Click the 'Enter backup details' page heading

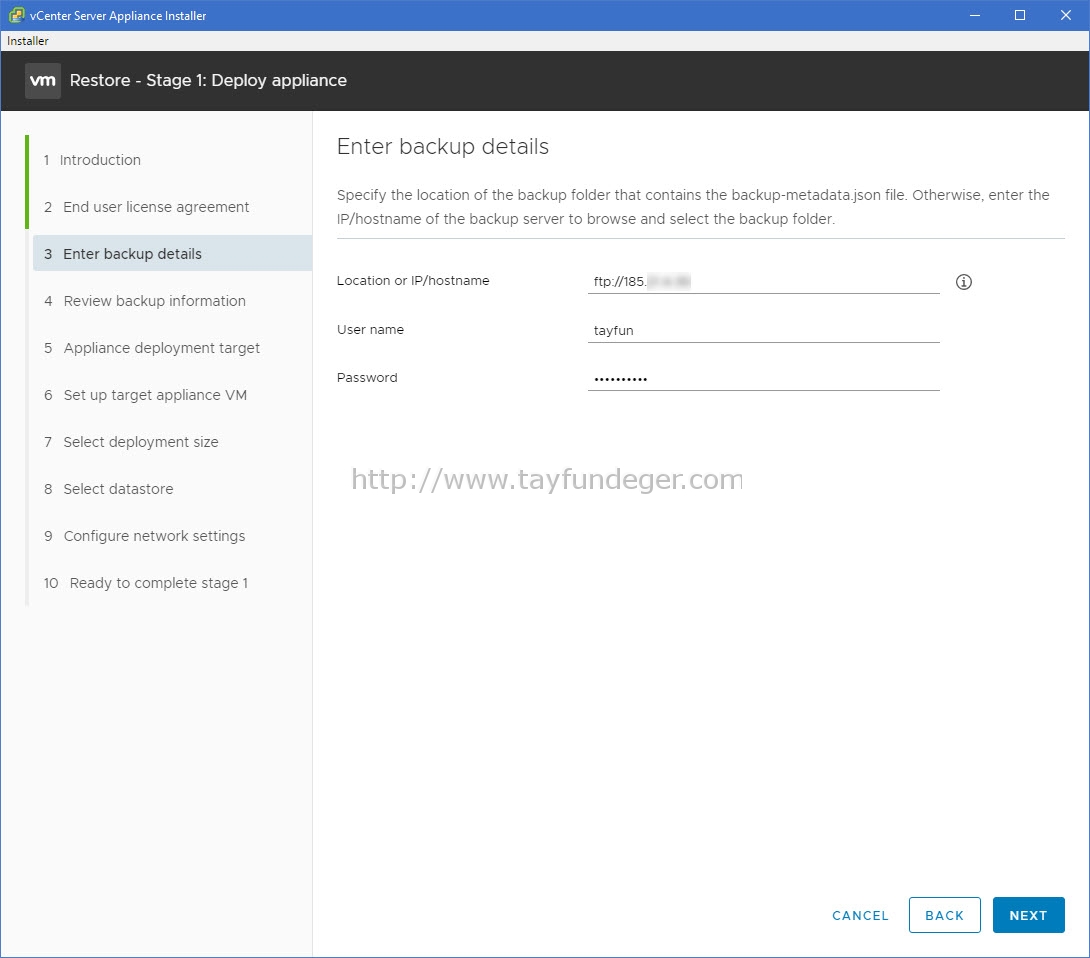(x=443, y=147)
